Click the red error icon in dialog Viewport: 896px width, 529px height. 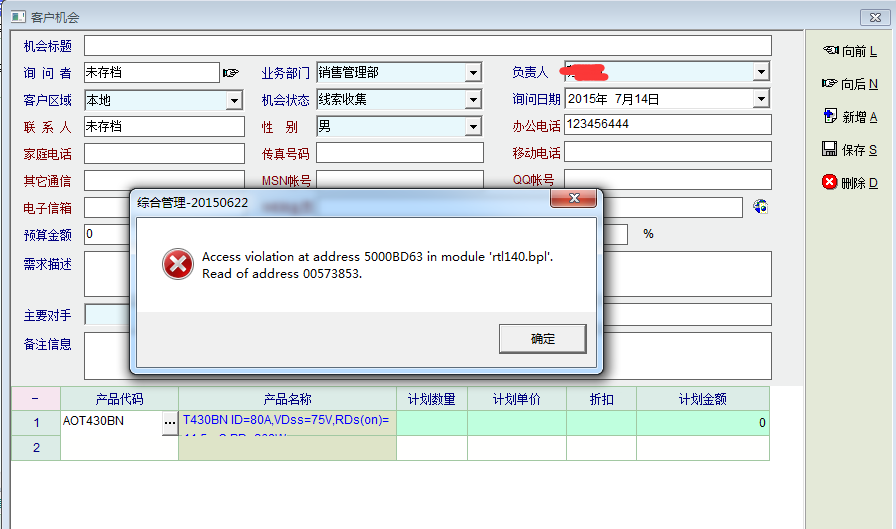tap(178, 265)
